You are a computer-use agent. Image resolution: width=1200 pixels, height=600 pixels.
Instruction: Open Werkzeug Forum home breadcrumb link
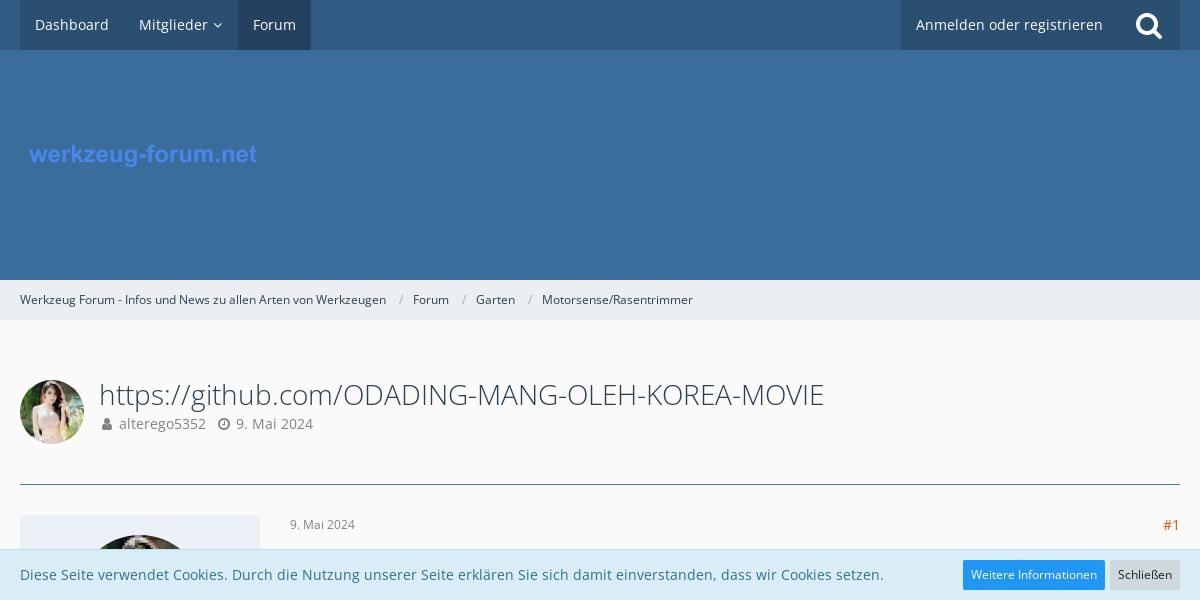(x=203, y=300)
